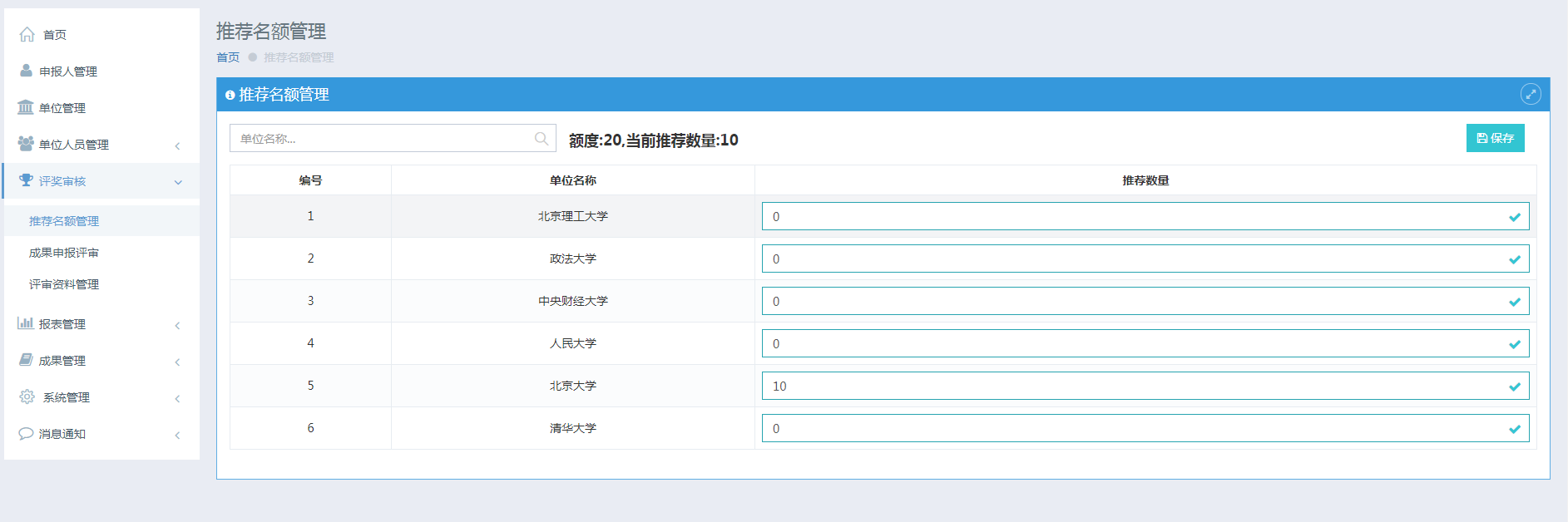Click the bar chart icon beside 报表管理
The width and height of the screenshot is (1568, 522).
(26, 323)
